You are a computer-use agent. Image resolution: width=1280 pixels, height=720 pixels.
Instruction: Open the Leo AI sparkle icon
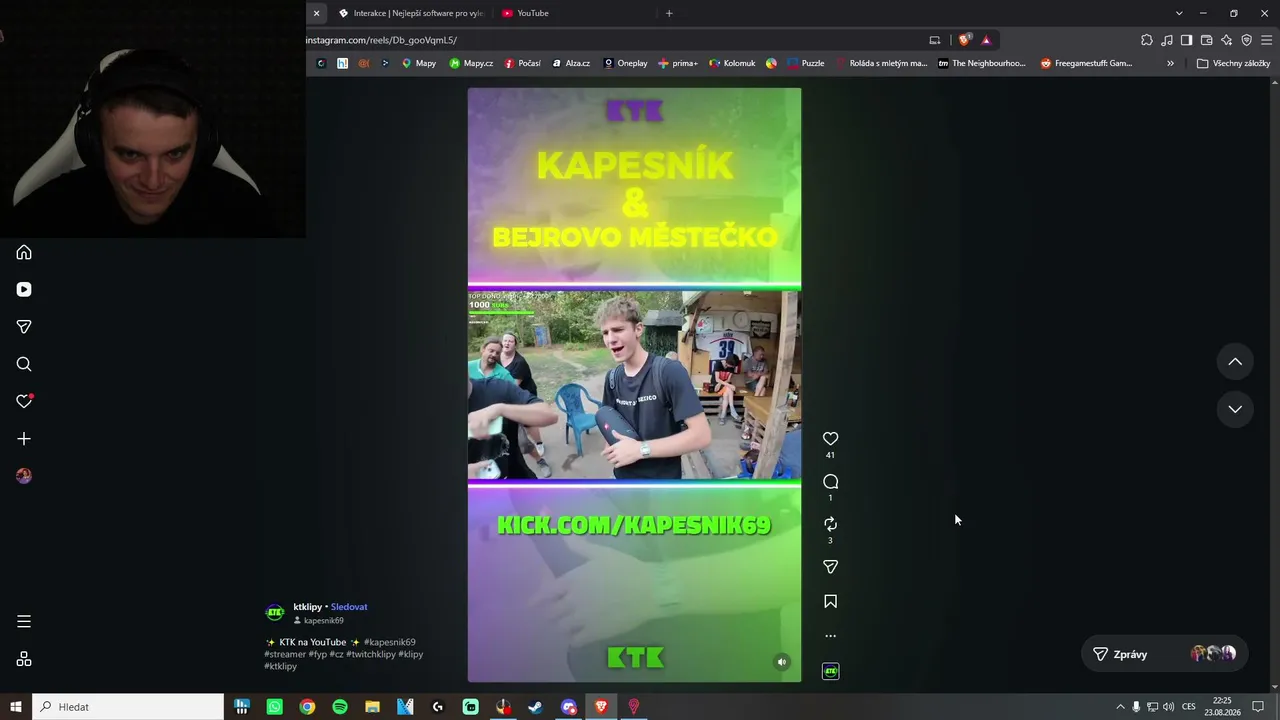point(1227,40)
